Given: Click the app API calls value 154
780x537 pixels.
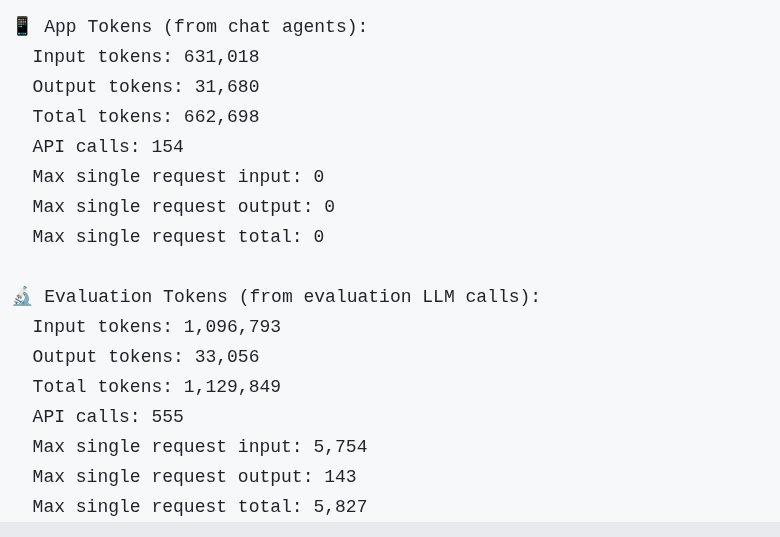Looking at the screenshot, I should pos(167,147).
